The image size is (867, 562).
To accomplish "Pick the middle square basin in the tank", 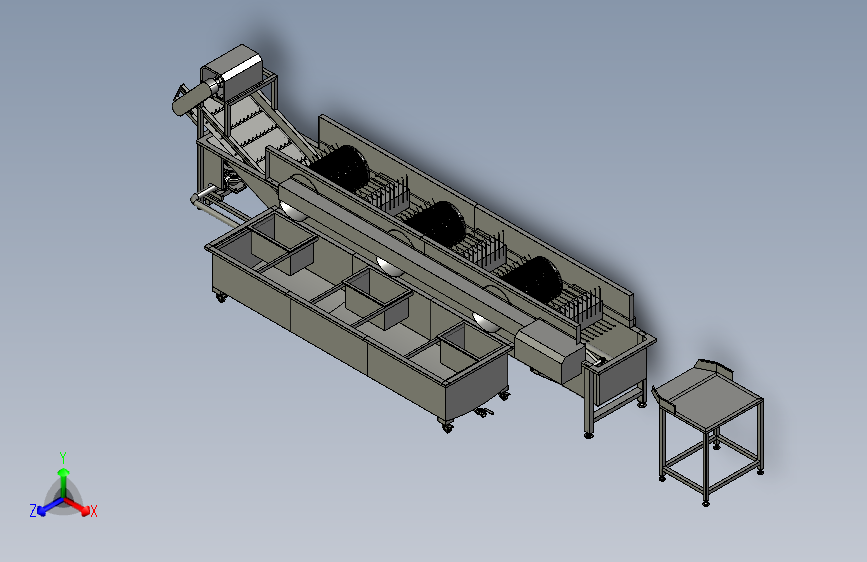I will click(378, 298).
